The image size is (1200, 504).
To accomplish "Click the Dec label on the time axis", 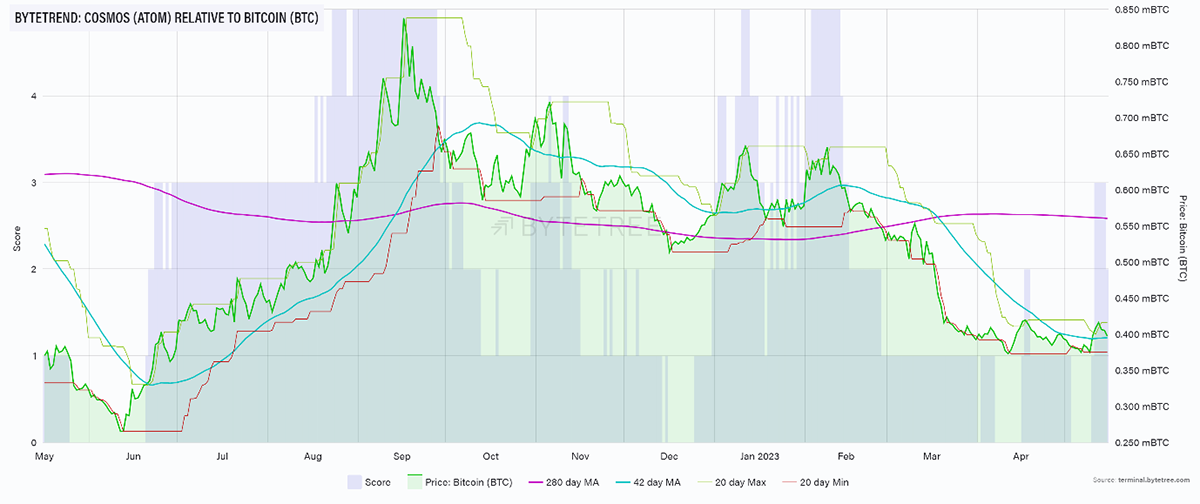I will click(x=670, y=456).
